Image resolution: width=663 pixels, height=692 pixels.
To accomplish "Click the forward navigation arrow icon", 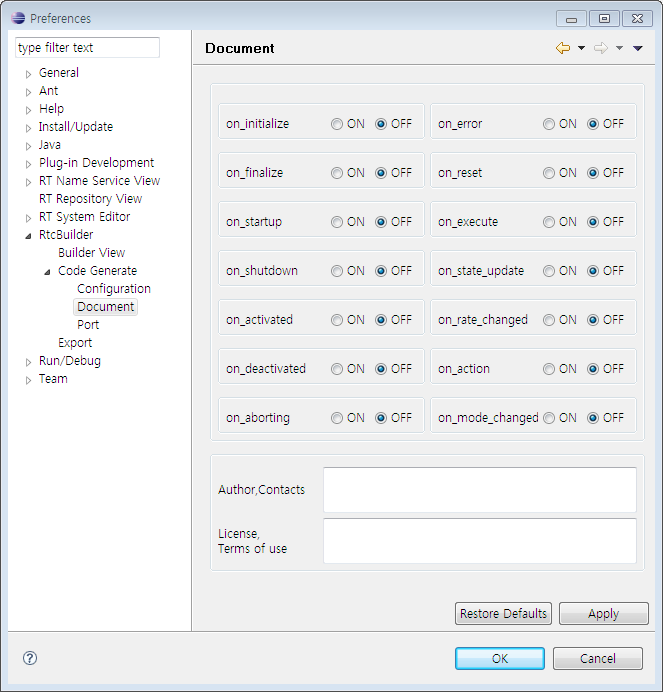I will click(600, 48).
